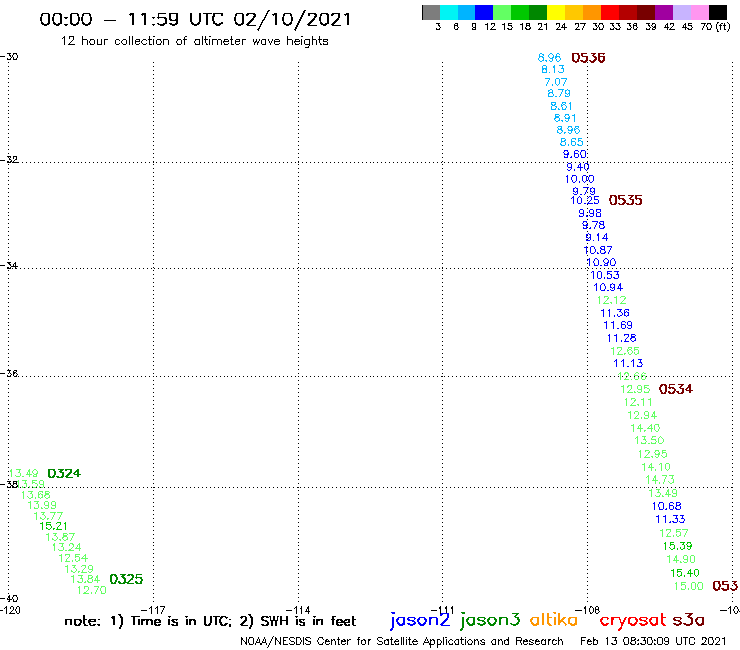
Task: Click the 9.40 wave height value
Action: 578,167
